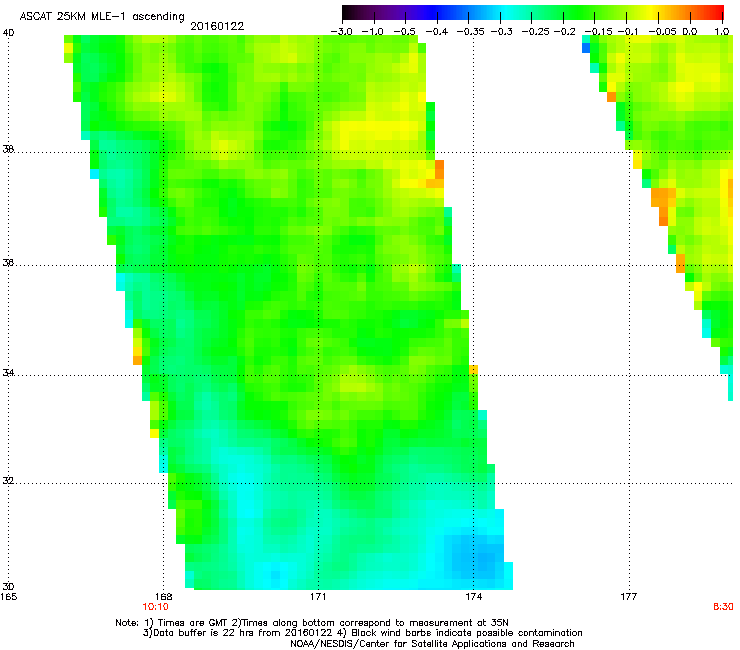This screenshot has width=740, height=650.
Task: Click the latitude label '40'
Action: [x=8, y=33]
